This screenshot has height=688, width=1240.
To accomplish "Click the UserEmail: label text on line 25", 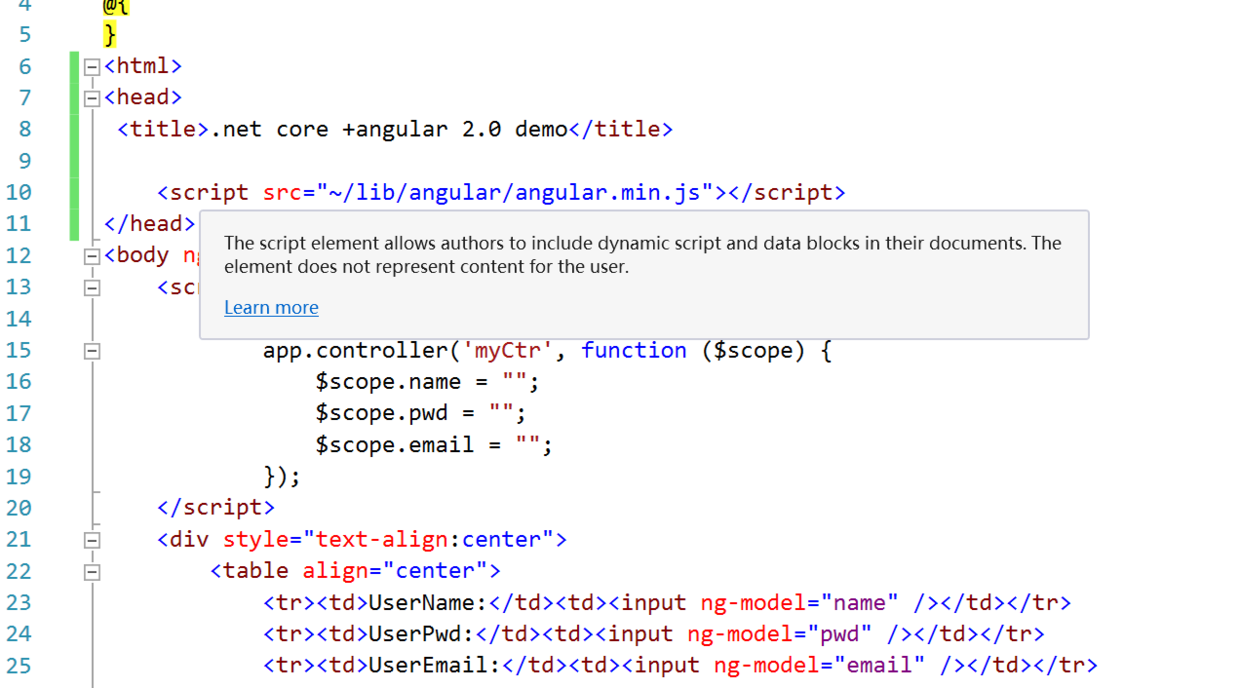I will click(x=435, y=666).
